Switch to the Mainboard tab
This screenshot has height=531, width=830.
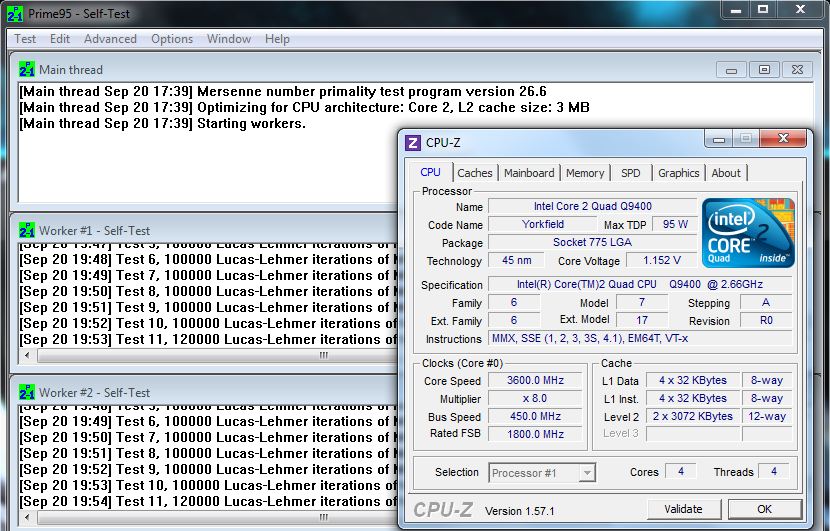529,173
